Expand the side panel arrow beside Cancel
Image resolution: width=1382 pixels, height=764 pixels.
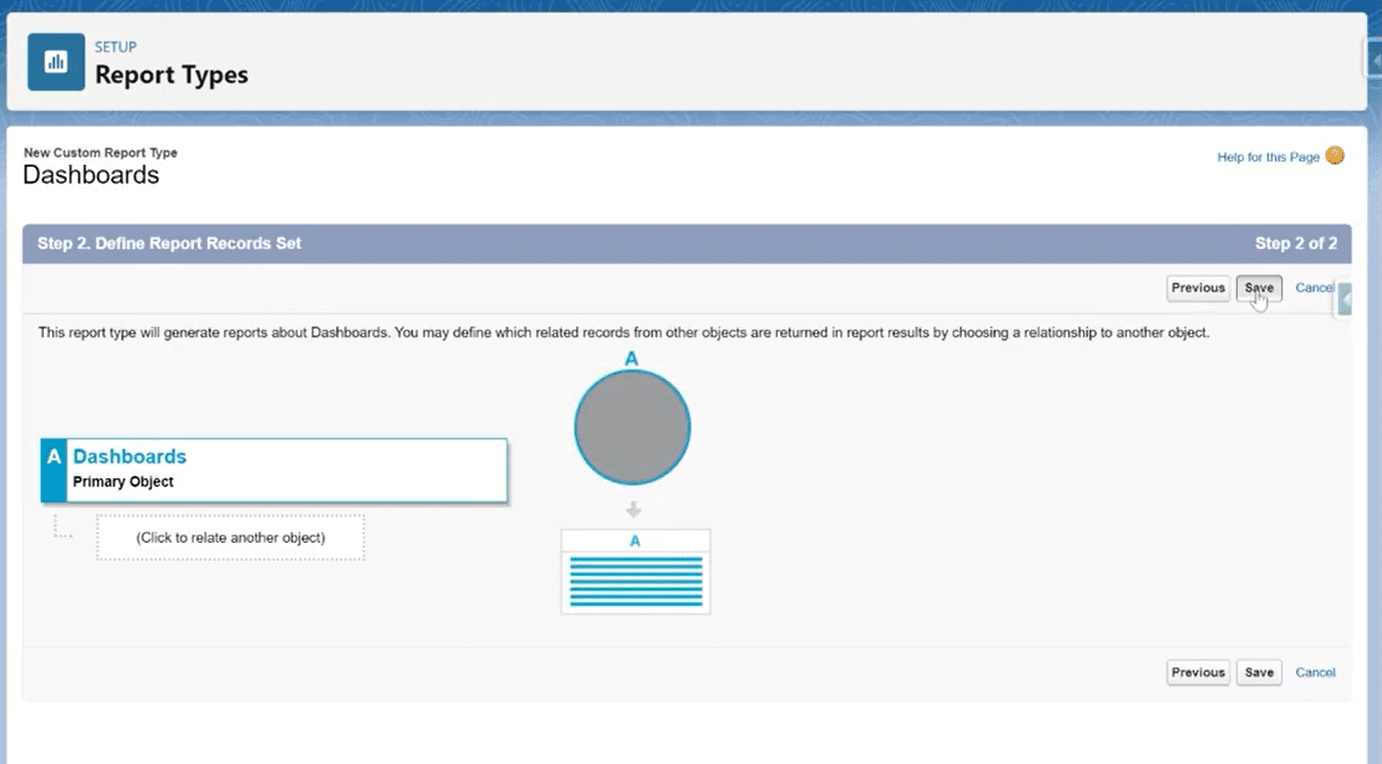pos(1345,298)
